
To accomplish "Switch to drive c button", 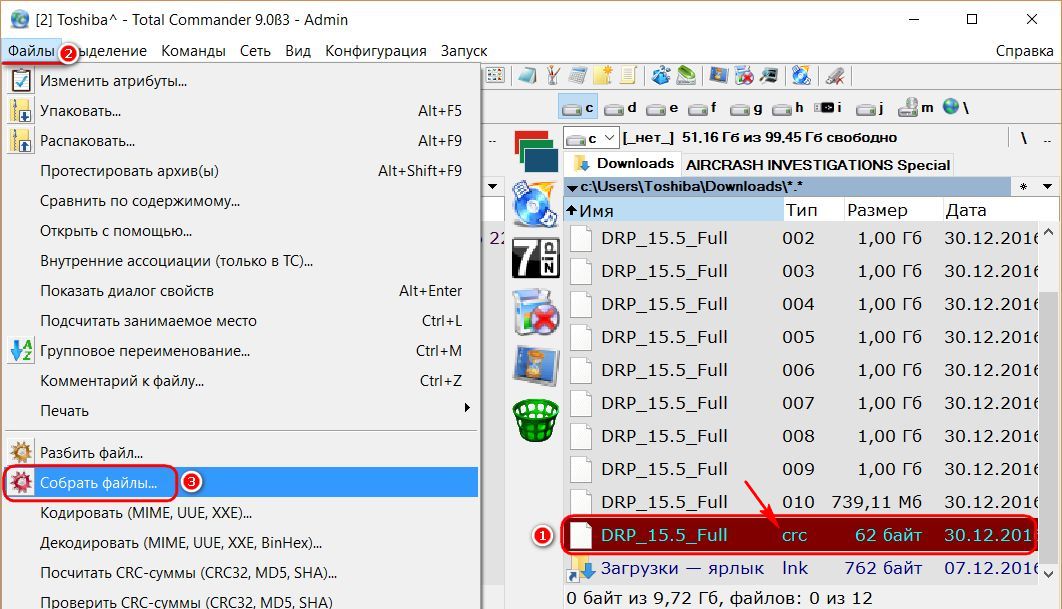I will coord(578,108).
